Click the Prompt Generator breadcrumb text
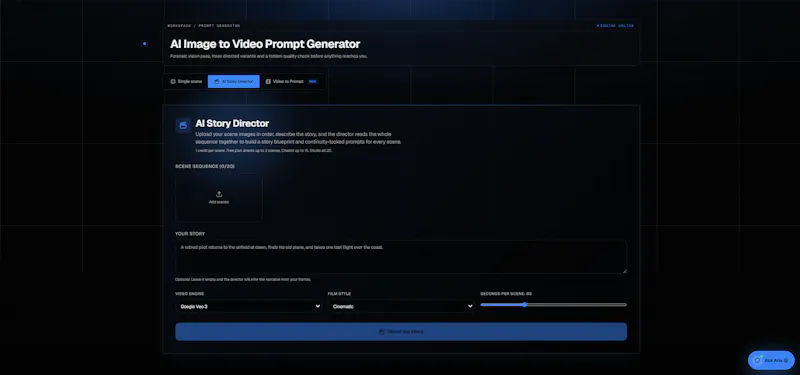Viewport: 800px width, 375px height. tap(219, 26)
